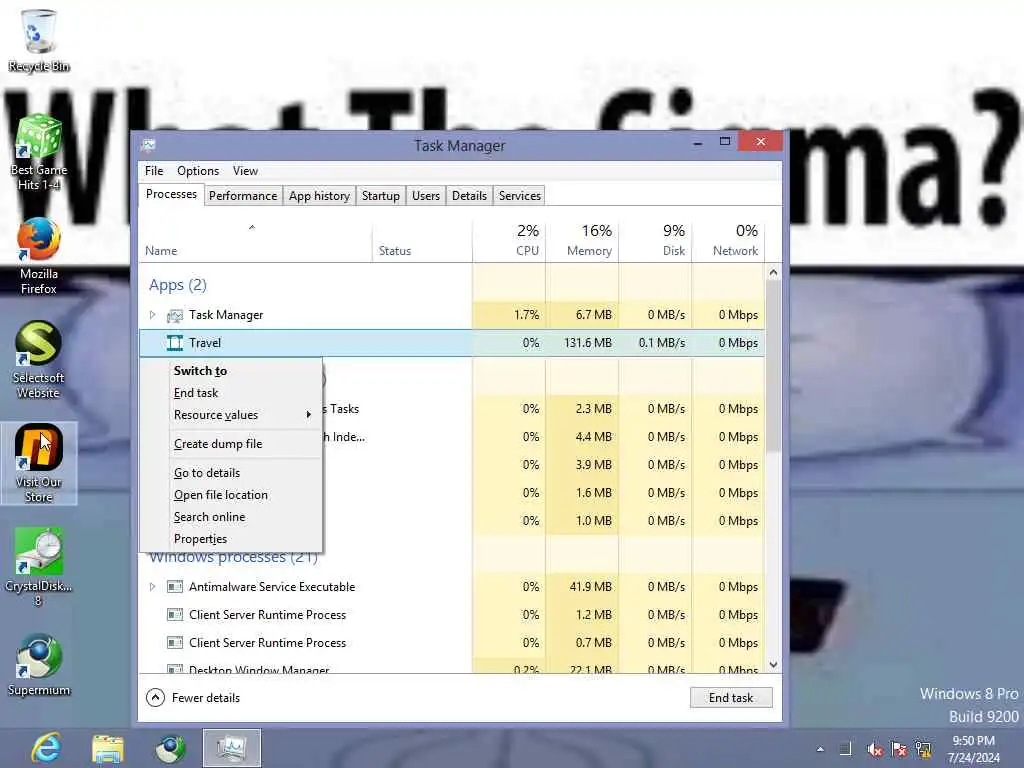This screenshot has width=1024, height=768.
Task: Switch to the Users tab
Action: click(x=426, y=196)
